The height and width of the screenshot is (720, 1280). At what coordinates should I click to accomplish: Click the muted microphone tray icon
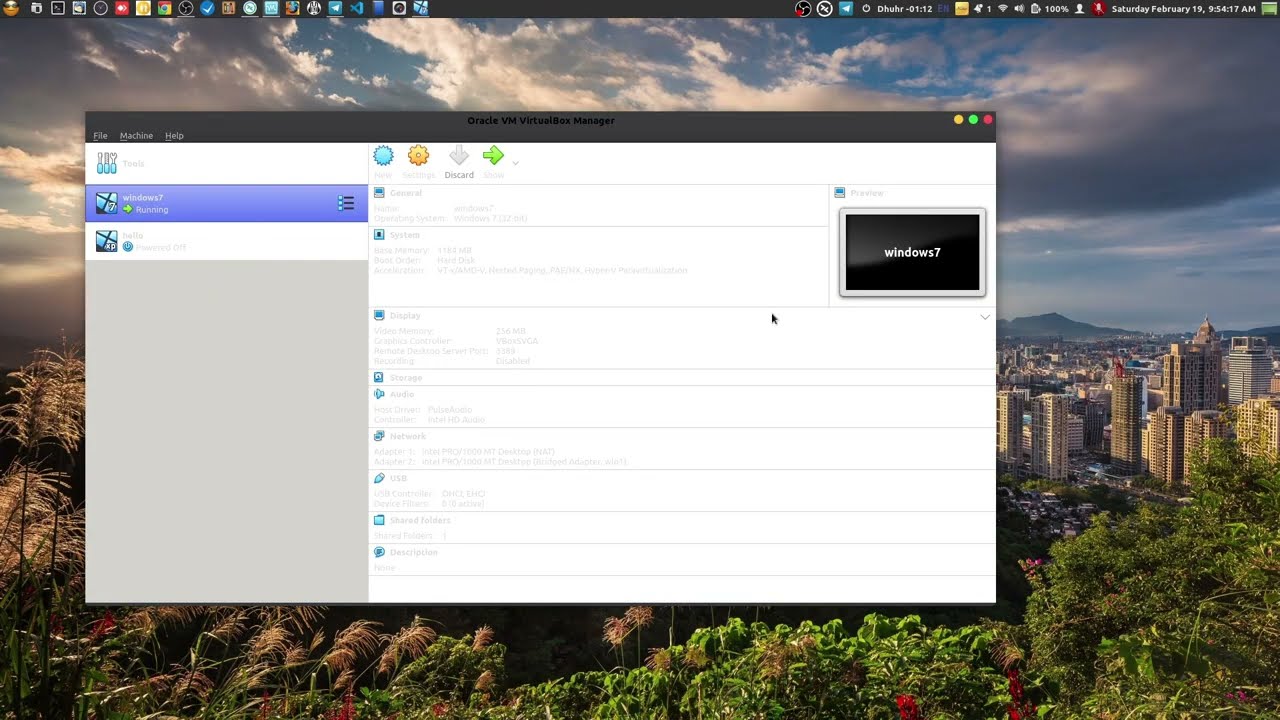[x=1099, y=8]
